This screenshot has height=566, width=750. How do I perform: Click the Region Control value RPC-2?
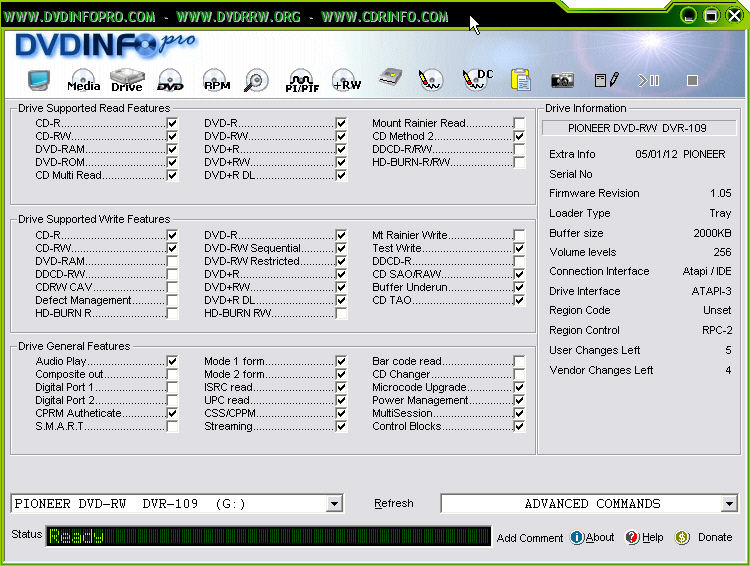coord(717,330)
